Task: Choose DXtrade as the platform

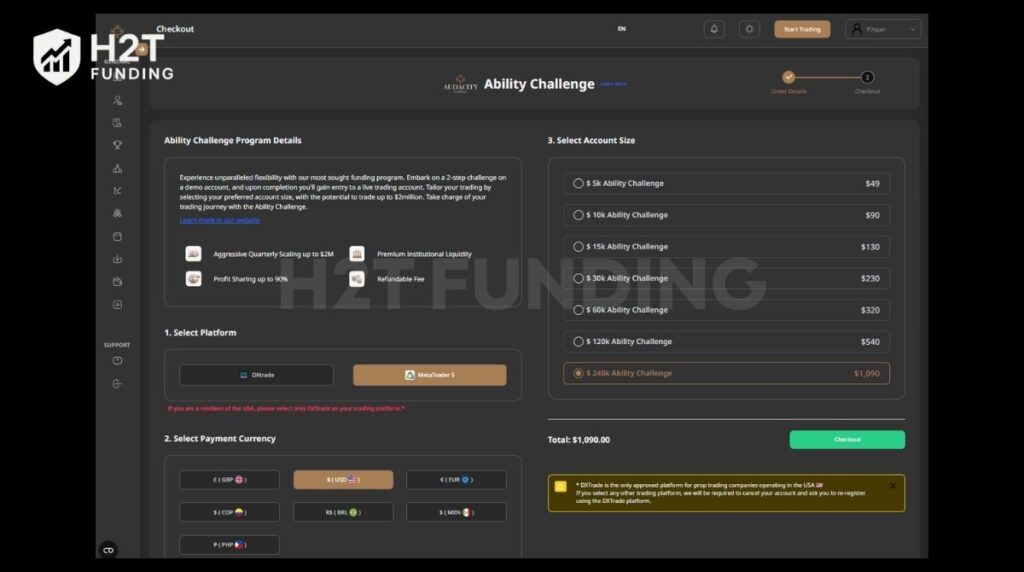Action: [x=256, y=375]
